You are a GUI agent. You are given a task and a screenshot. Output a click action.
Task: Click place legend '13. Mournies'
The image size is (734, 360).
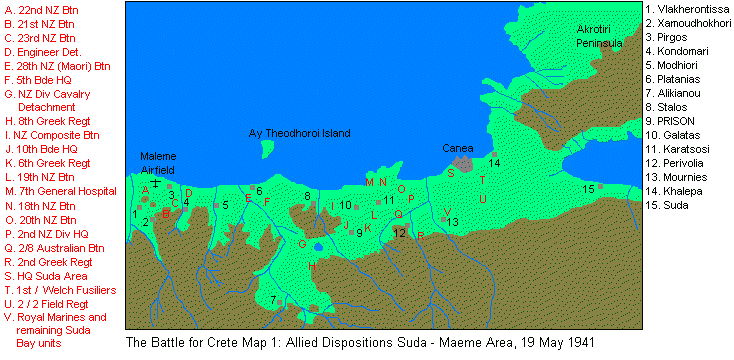coord(676,177)
